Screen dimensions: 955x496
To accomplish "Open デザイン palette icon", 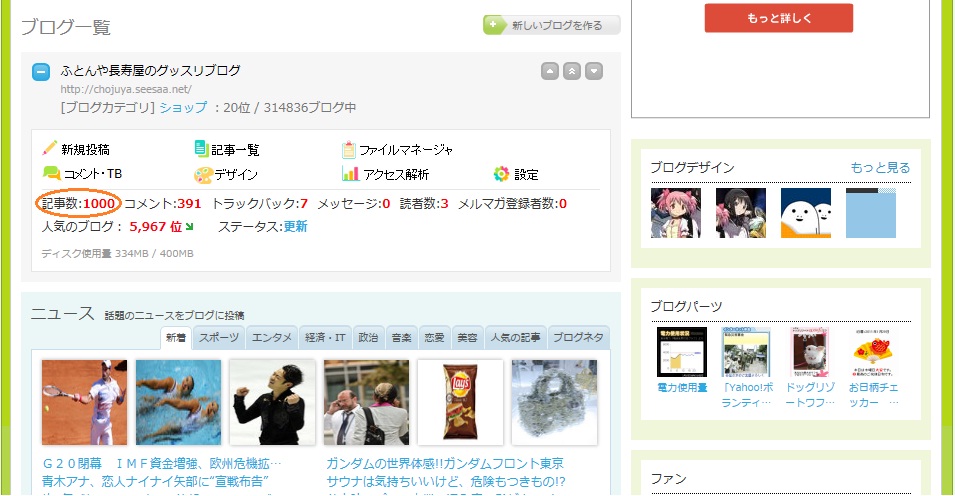I will [x=203, y=175].
